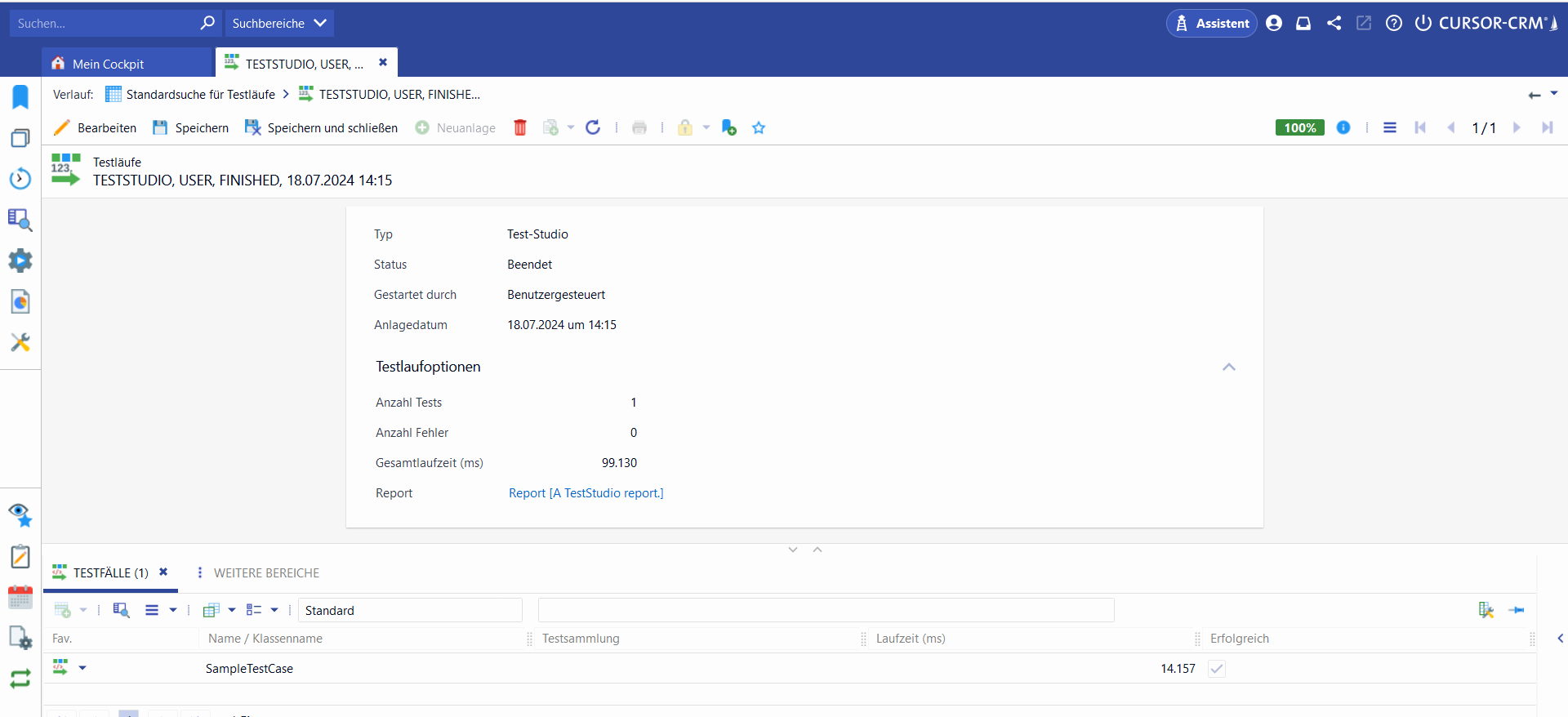
Task: Switch to the Mein Cockpit tab
Action: click(x=108, y=64)
